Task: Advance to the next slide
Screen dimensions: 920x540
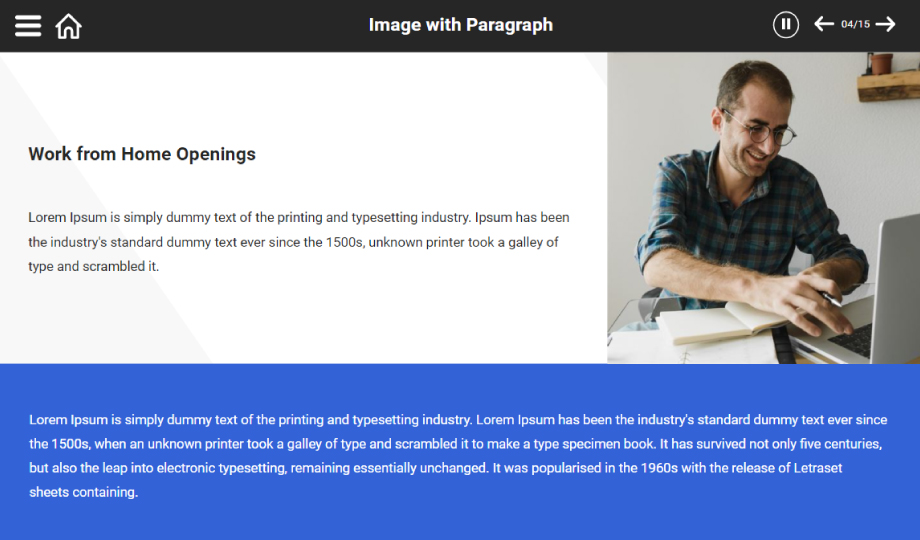Action: click(885, 24)
